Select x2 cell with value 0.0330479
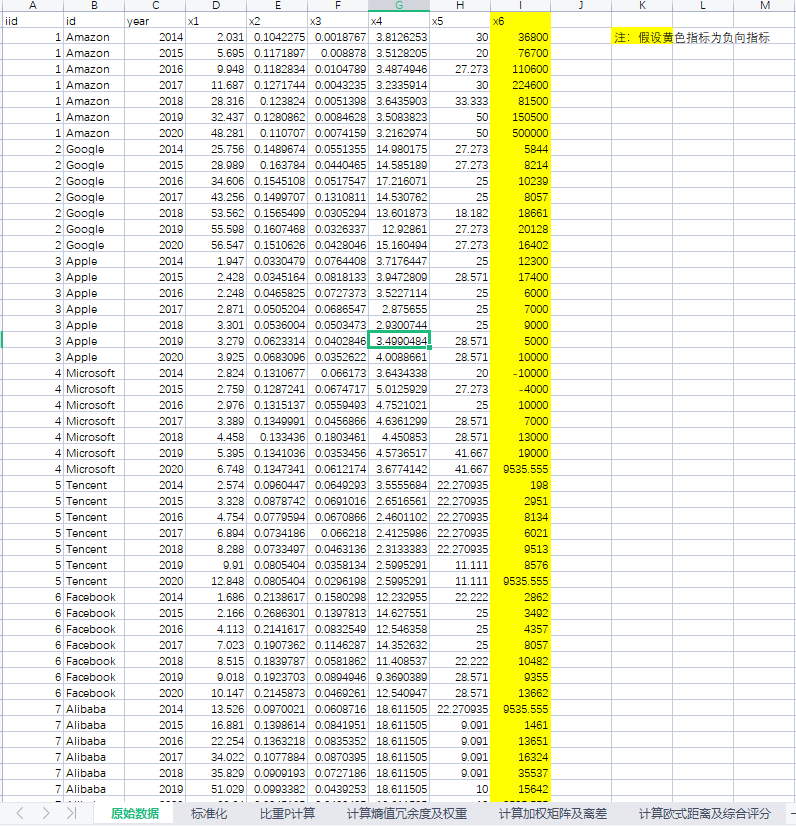The width and height of the screenshot is (796, 826). (277, 261)
